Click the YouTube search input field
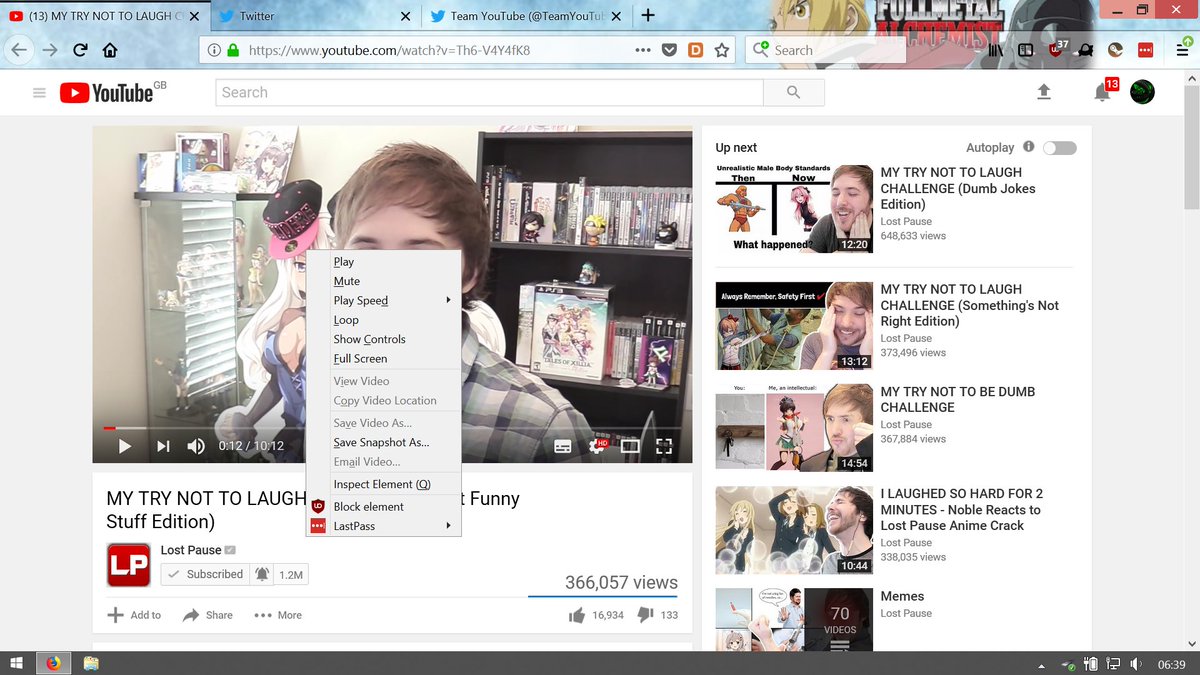Image resolution: width=1200 pixels, height=675 pixels. [490, 92]
